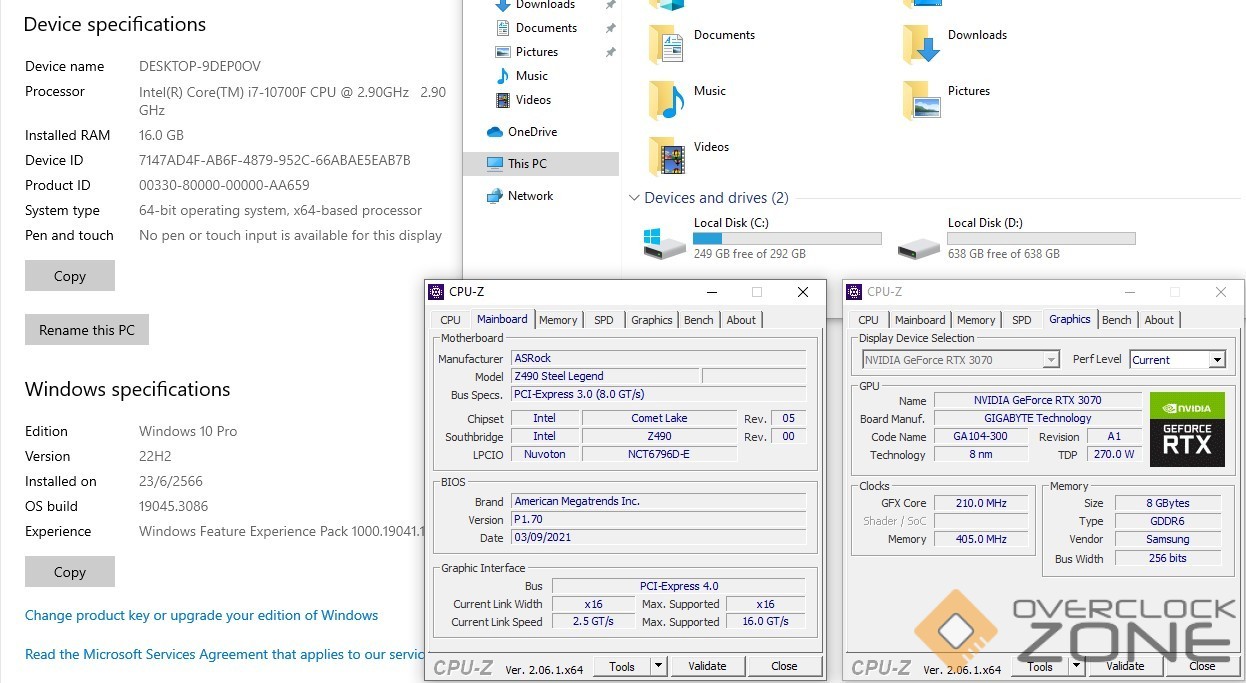The image size is (1246, 683).
Task: Collapse the Devices and drives group
Action: (634, 198)
